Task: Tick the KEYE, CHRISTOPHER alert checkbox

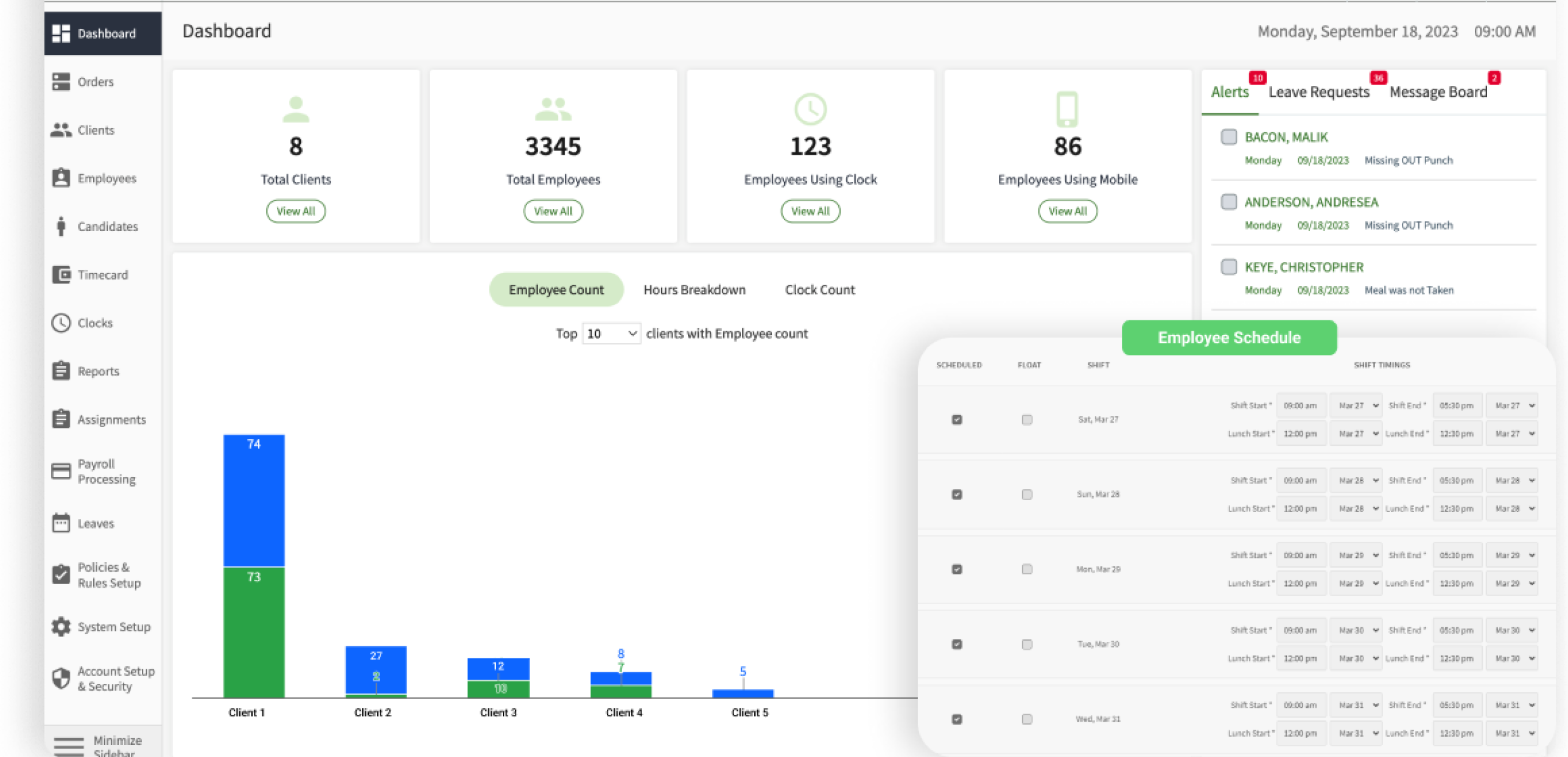Action: tap(1228, 267)
